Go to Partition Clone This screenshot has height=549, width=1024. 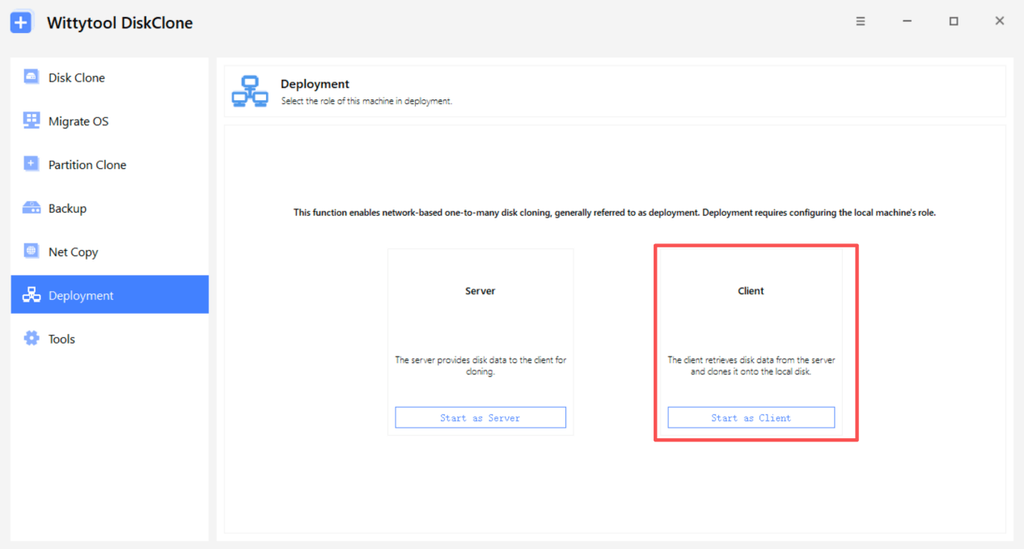coord(110,165)
